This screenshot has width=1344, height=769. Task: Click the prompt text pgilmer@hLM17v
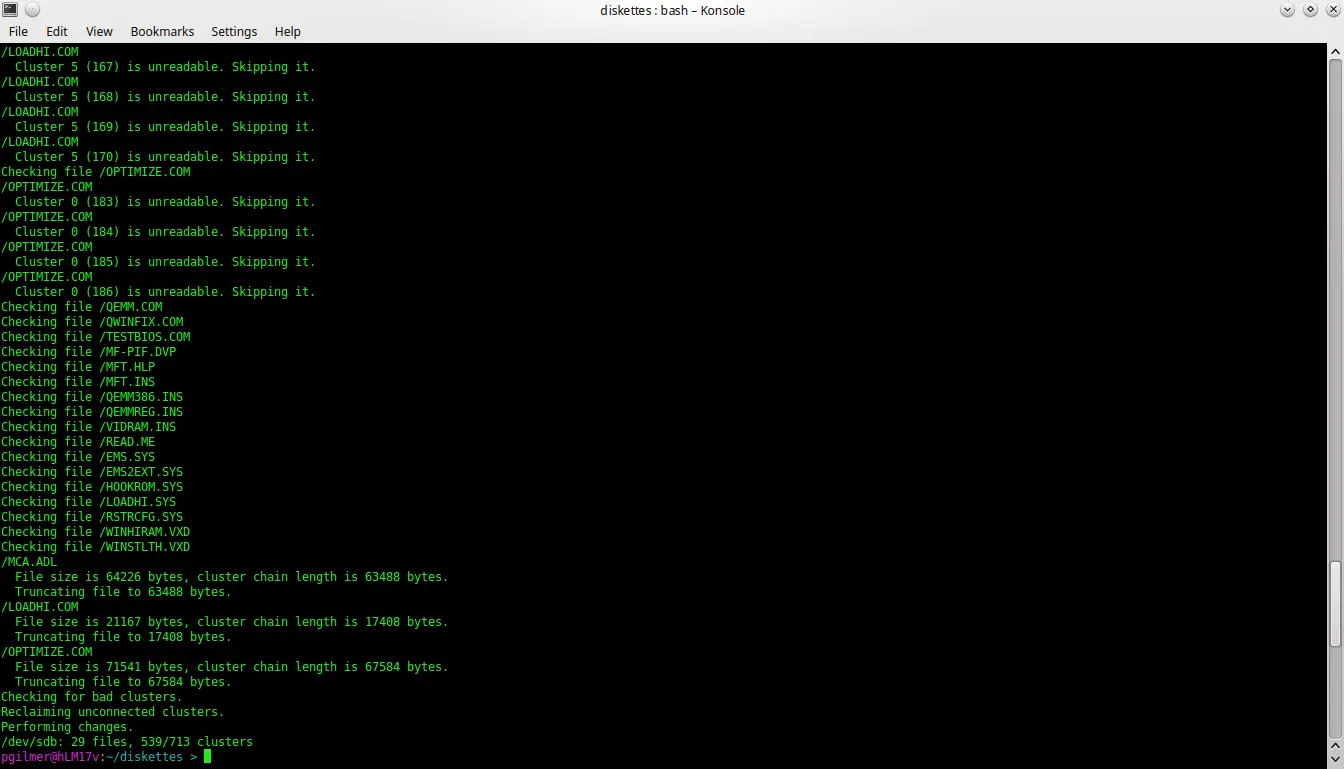(x=50, y=757)
